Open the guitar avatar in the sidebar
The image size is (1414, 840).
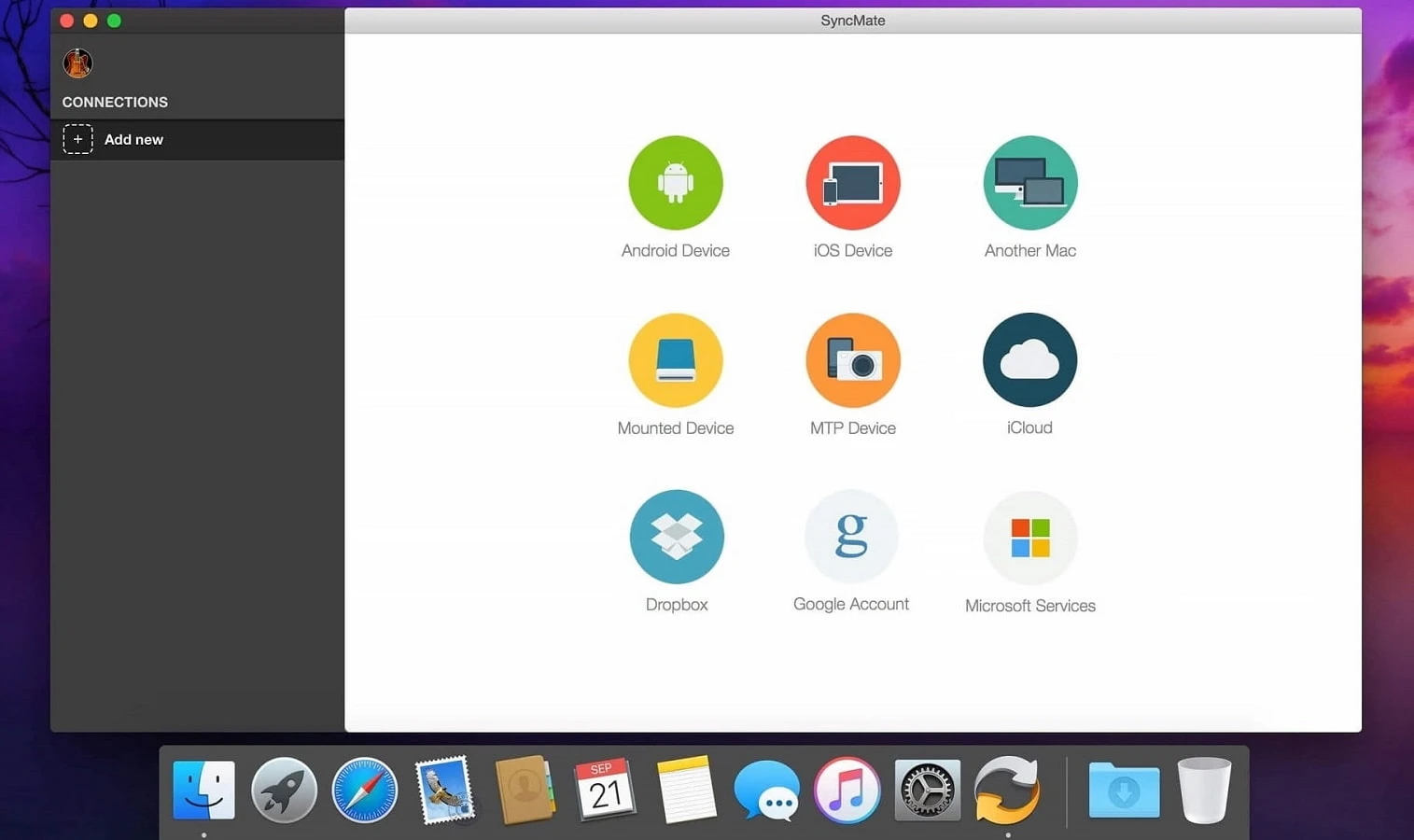pos(77,63)
